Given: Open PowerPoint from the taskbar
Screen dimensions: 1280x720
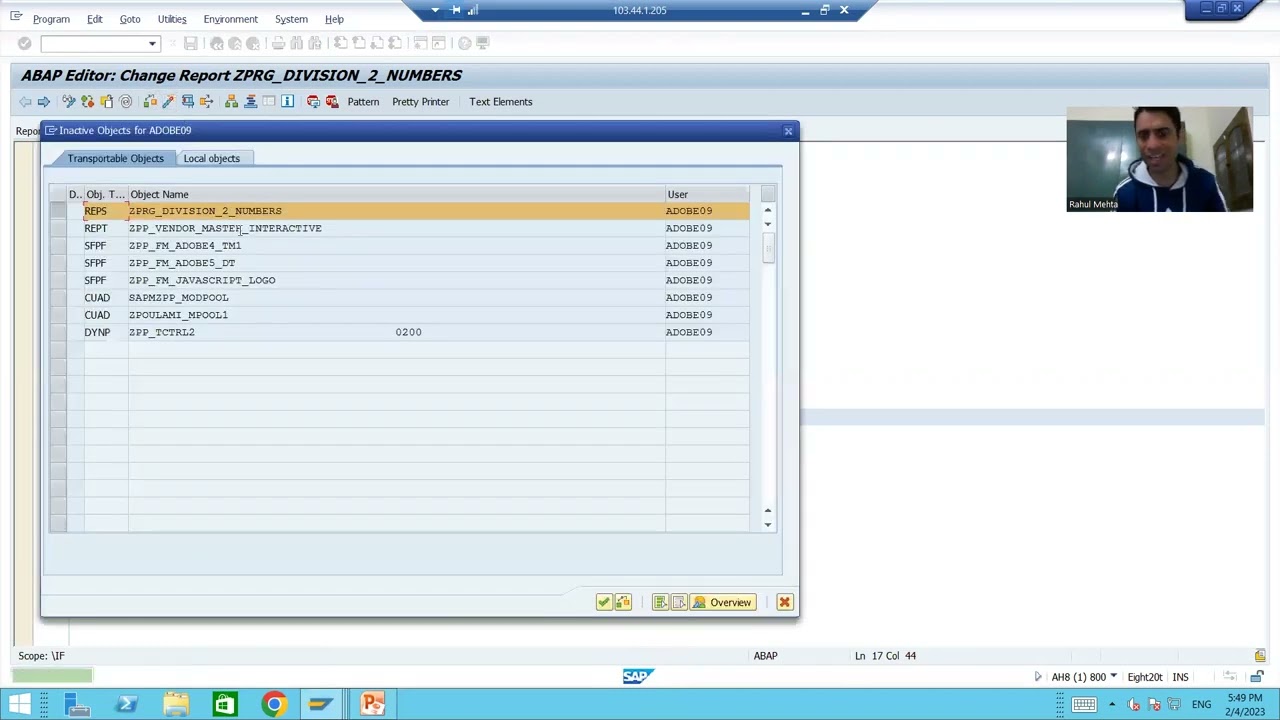Looking at the screenshot, I should pos(372,704).
